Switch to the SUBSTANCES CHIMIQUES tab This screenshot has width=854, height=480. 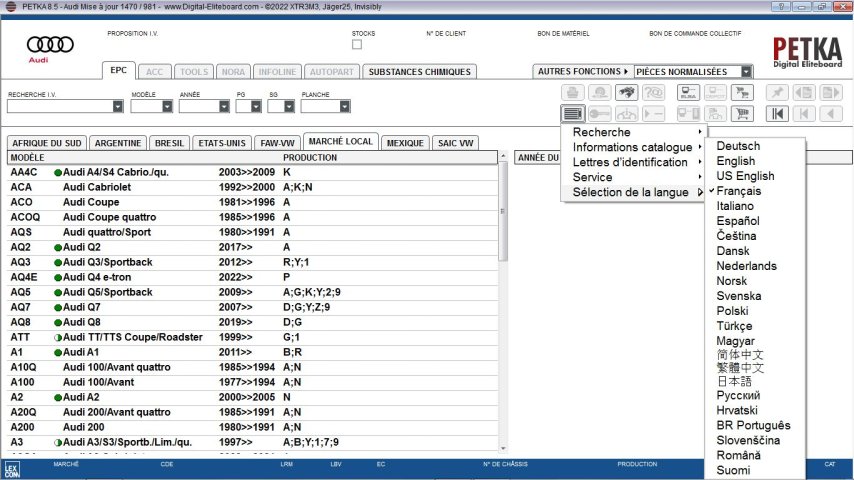419,72
